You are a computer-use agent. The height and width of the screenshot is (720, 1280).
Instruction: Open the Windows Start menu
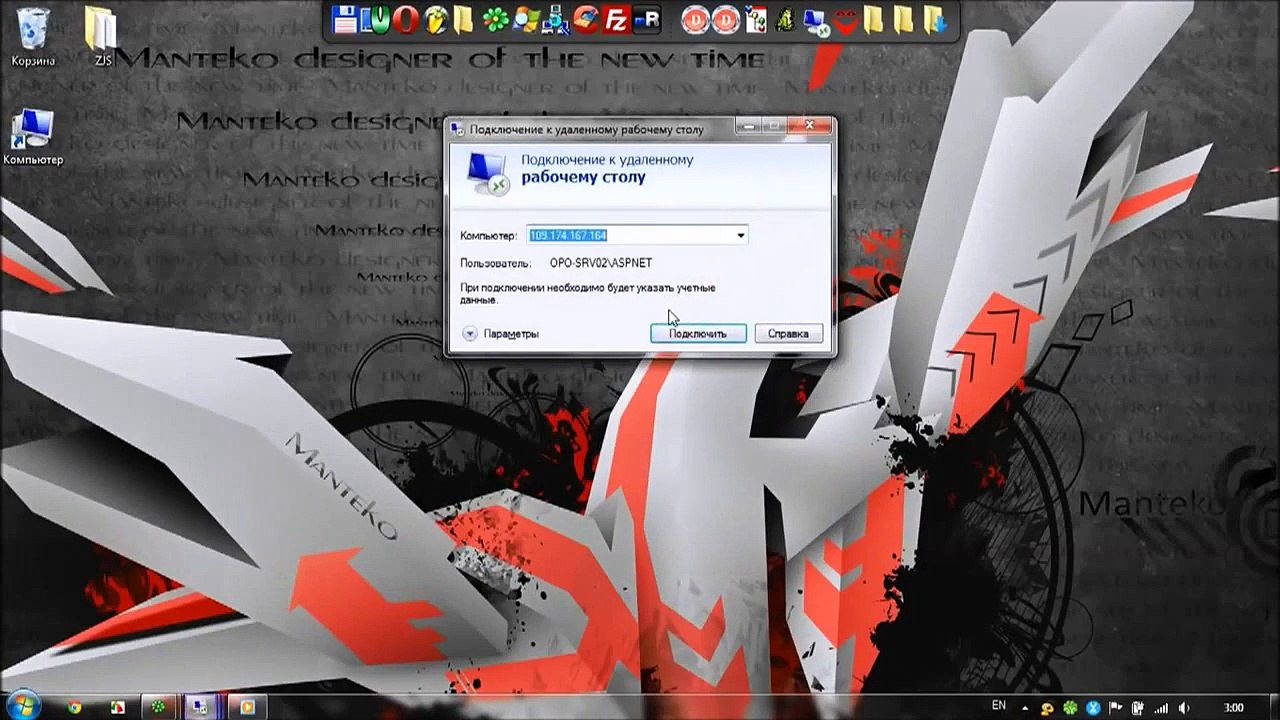[x=24, y=707]
